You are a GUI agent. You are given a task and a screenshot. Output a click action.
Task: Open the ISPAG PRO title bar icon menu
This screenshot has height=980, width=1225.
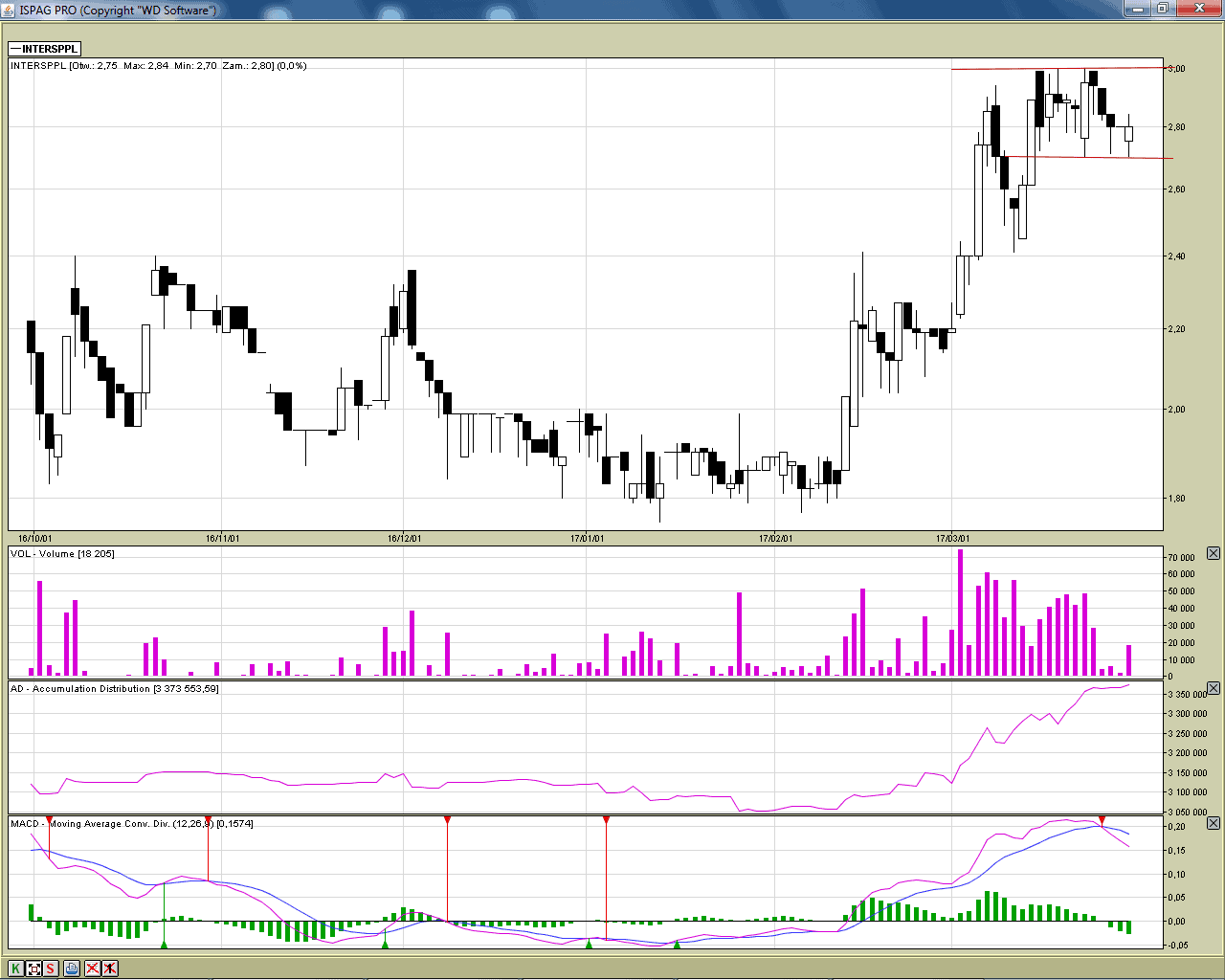pos(10,10)
